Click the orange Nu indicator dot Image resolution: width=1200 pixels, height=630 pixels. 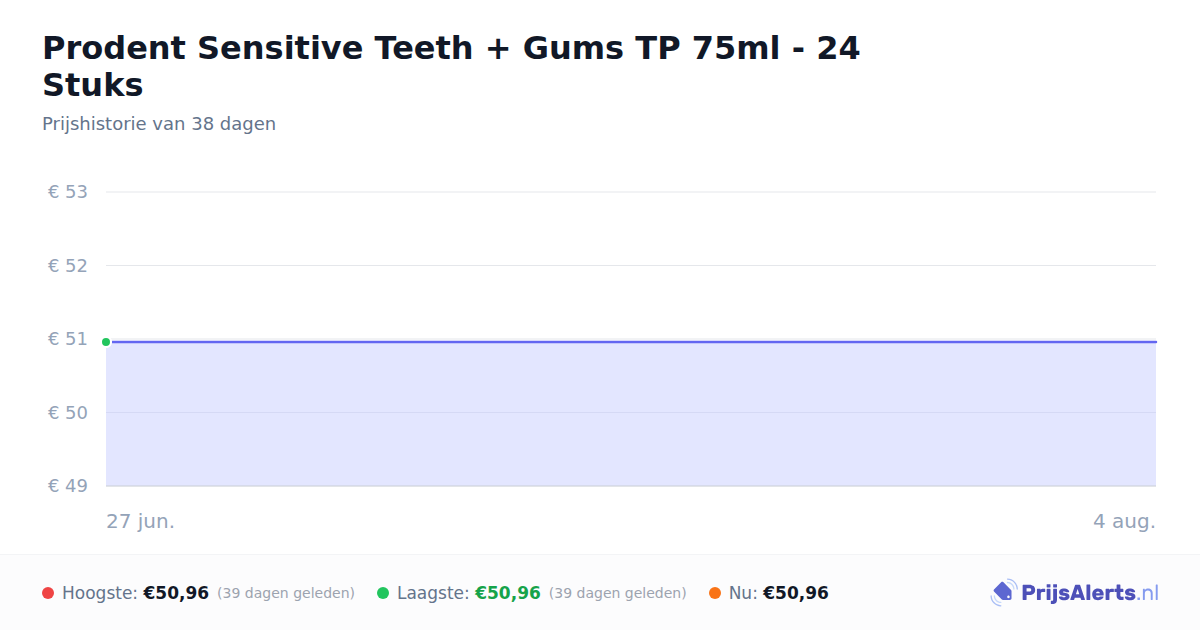(715, 593)
